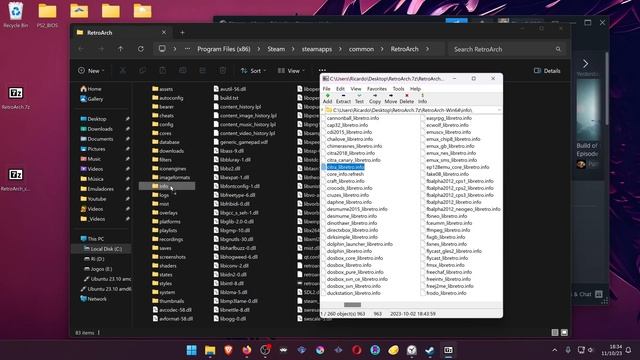
Task: Open RetroArch.7z desktop archive icon
Action: tap(16, 98)
